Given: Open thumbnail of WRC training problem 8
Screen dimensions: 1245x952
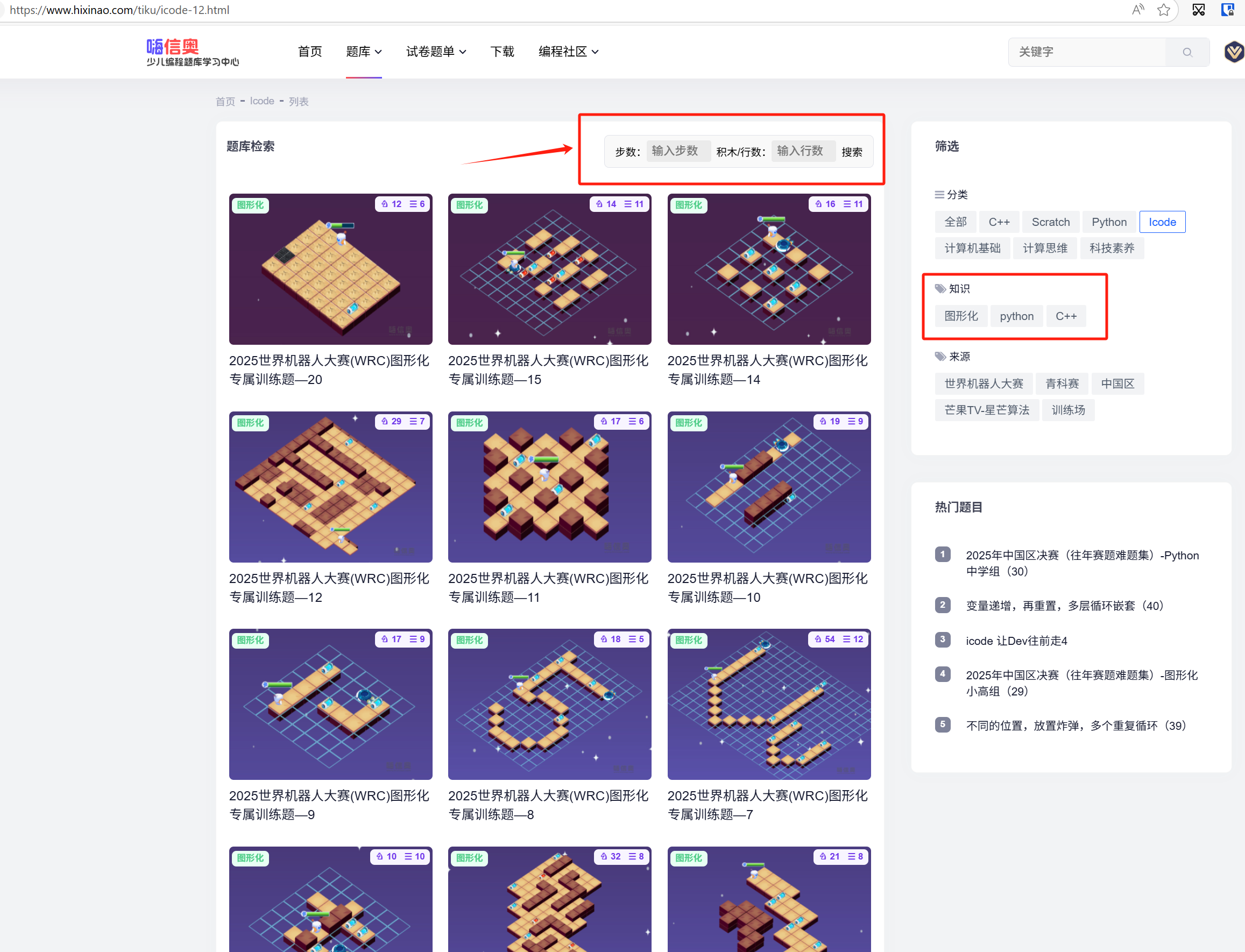Looking at the screenshot, I should (x=549, y=705).
